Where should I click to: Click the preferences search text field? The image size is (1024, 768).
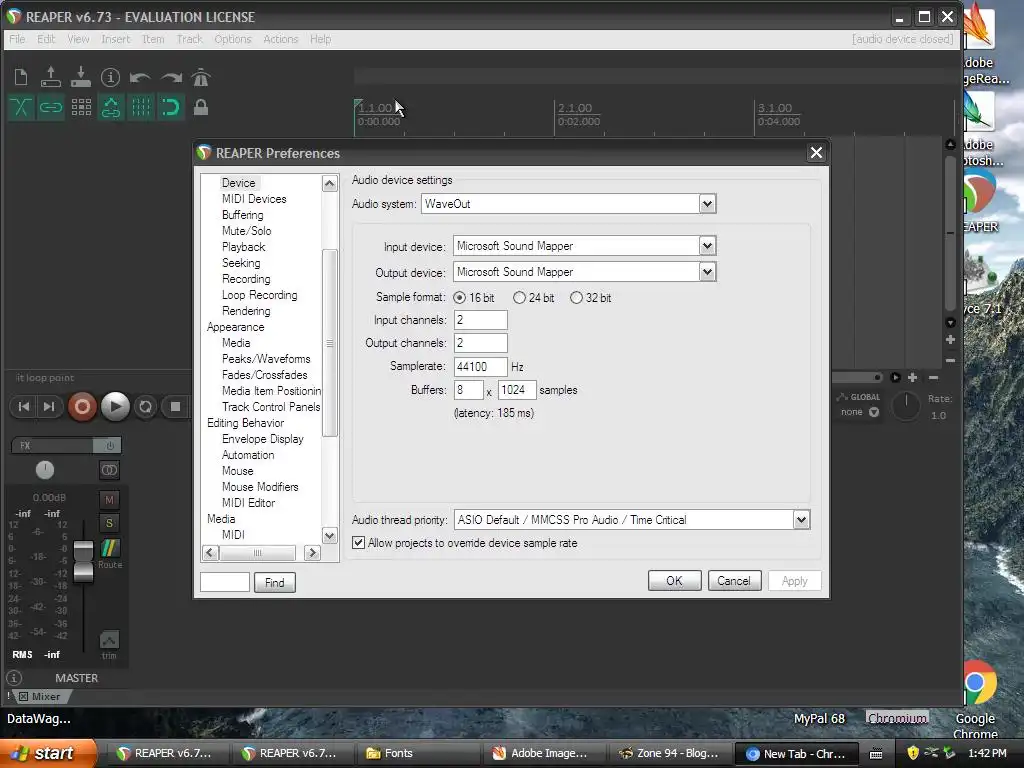coord(225,582)
